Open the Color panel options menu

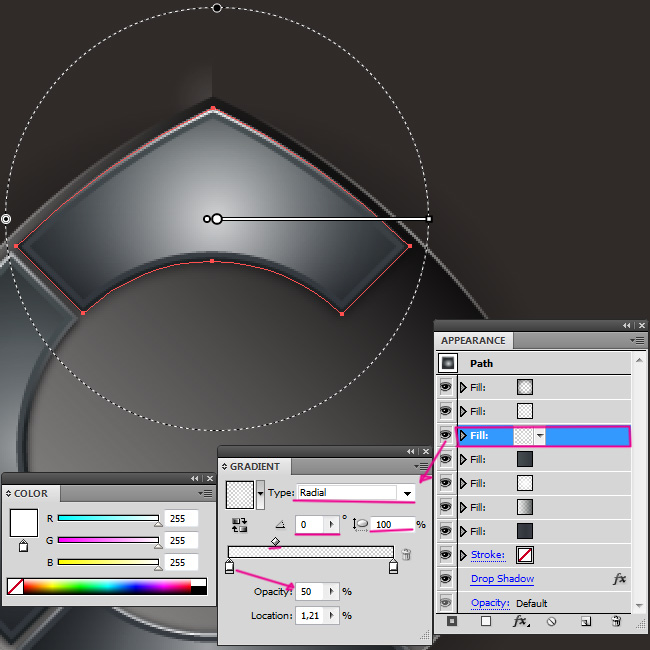(204, 493)
